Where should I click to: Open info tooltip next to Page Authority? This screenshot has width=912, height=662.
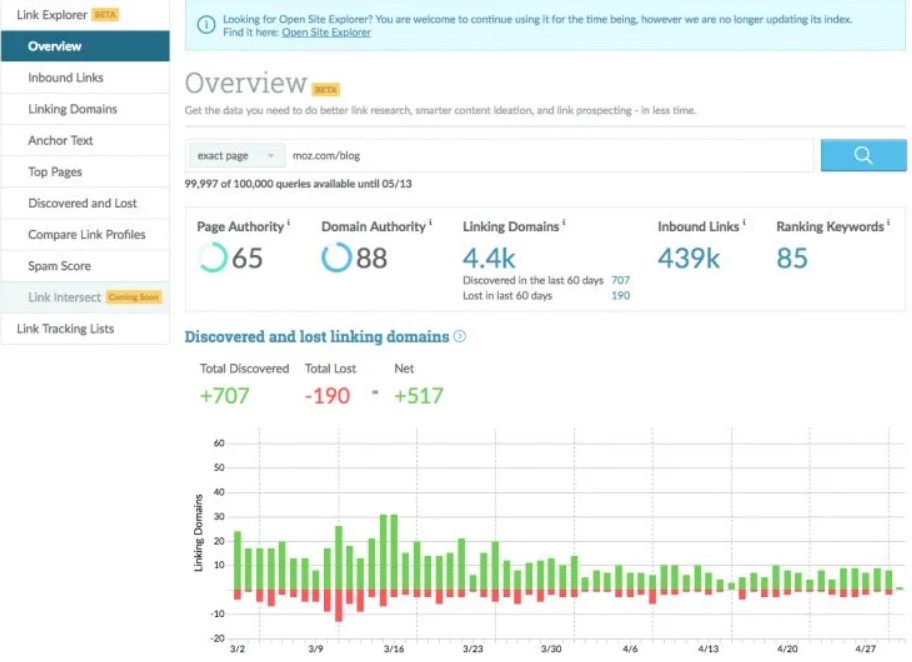pos(288,222)
